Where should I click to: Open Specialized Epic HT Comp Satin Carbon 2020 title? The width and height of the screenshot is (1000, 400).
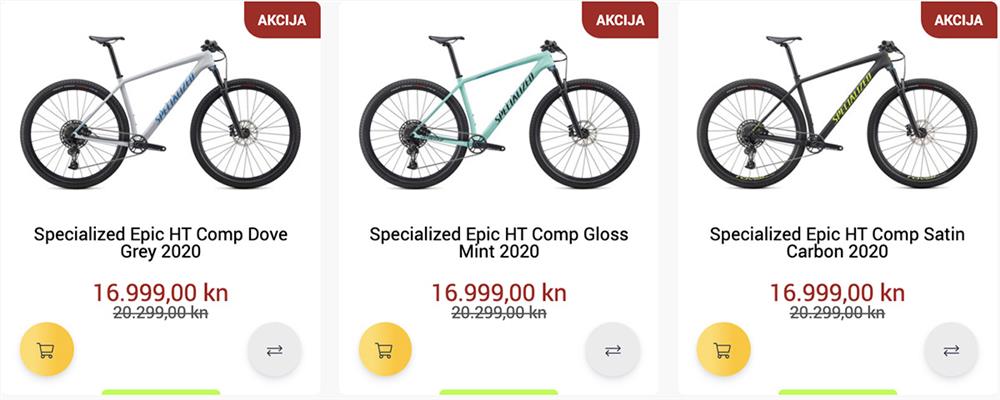click(837, 242)
